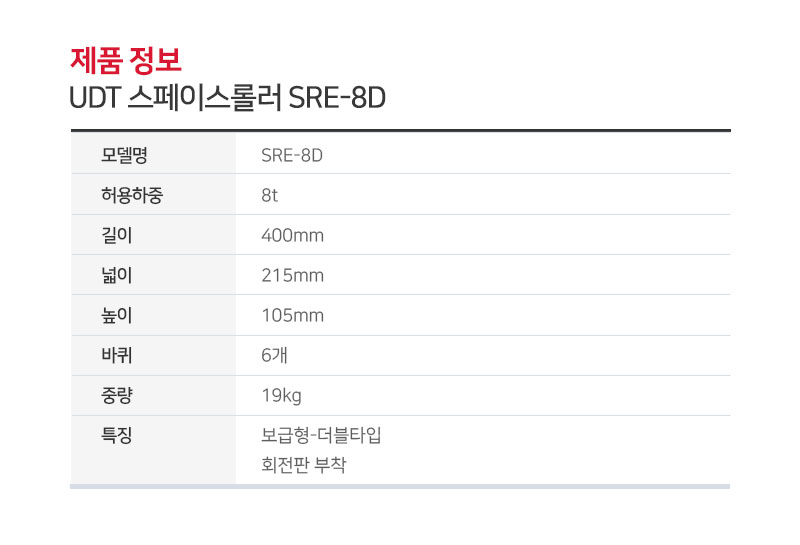Click the 19kg weight value
The width and height of the screenshot is (800, 545).
click(281, 396)
